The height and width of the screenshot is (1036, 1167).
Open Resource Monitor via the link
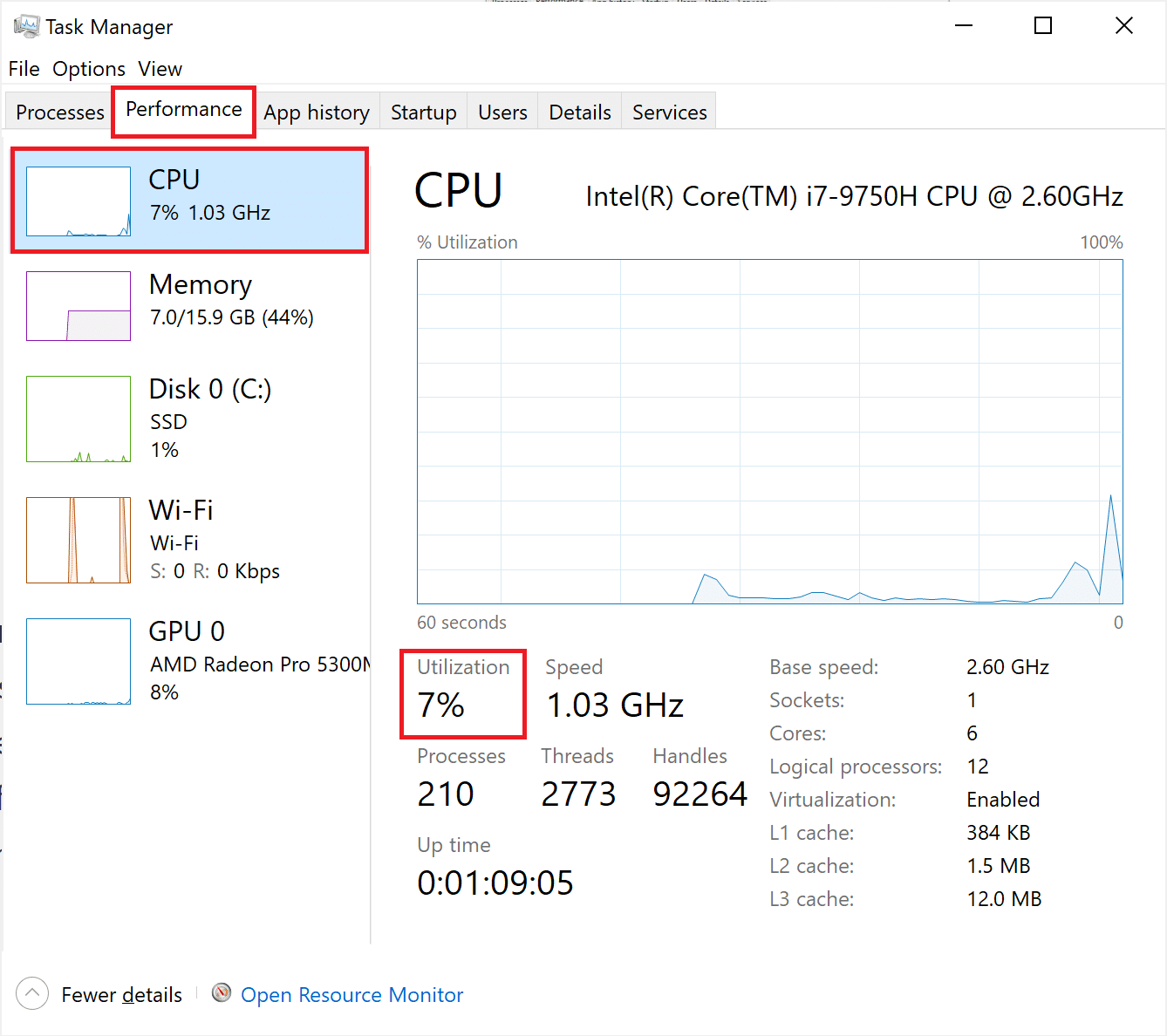point(351,994)
